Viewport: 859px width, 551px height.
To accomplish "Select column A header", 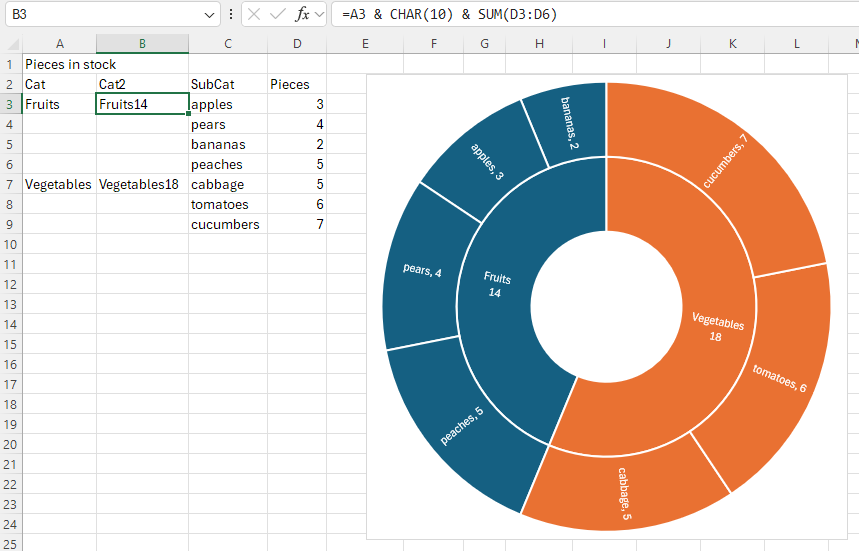I will 60,44.
